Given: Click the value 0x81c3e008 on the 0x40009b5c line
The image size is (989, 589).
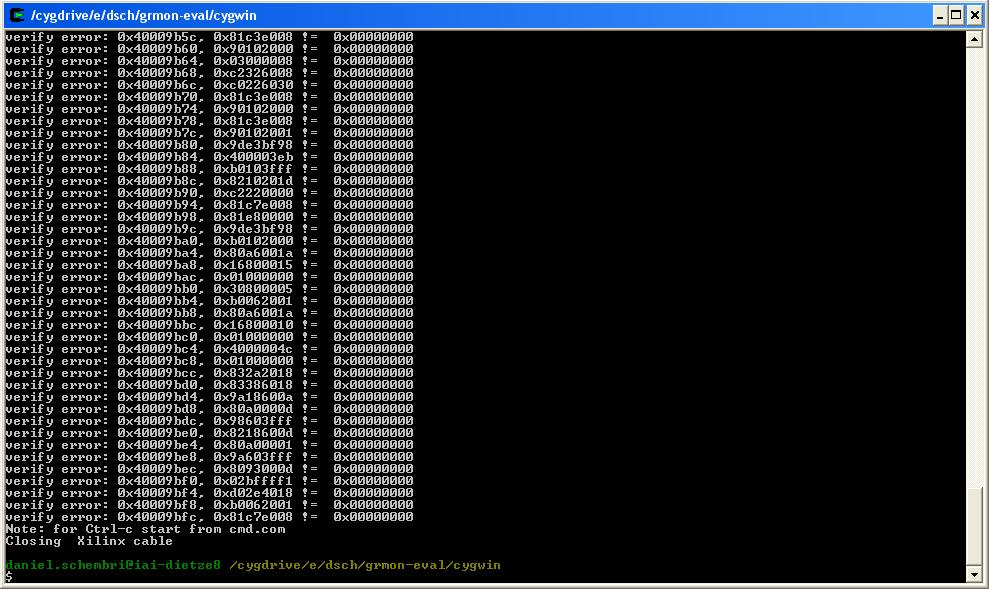Looking at the screenshot, I should point(254,37).
